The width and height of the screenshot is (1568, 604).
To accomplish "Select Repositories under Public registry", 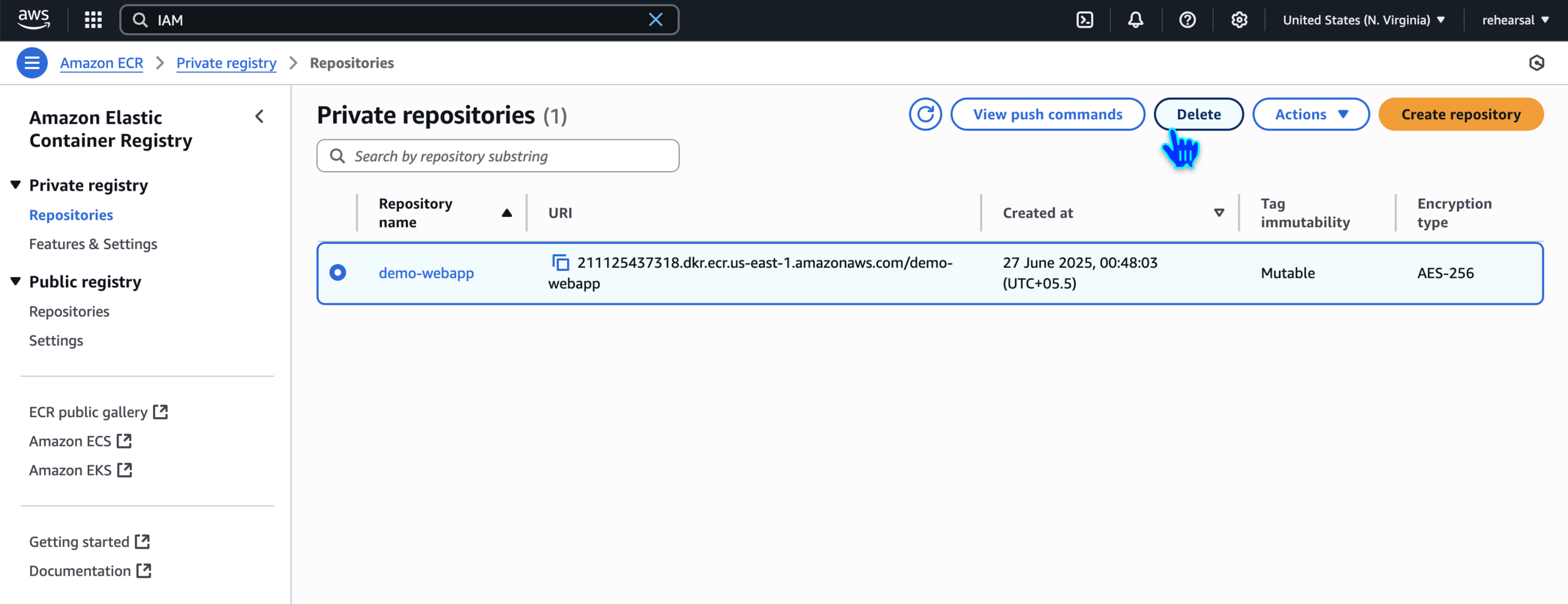I will (69, 312).
